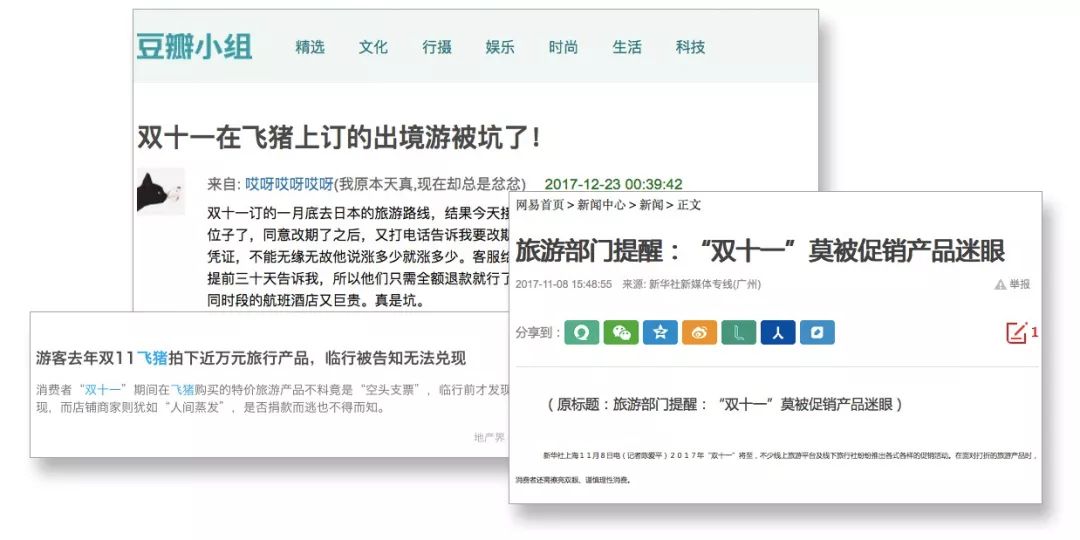Go to the 生活 tab
Image resolution: width=1080 pixels, height=540 pixels.
coord(627,47)
